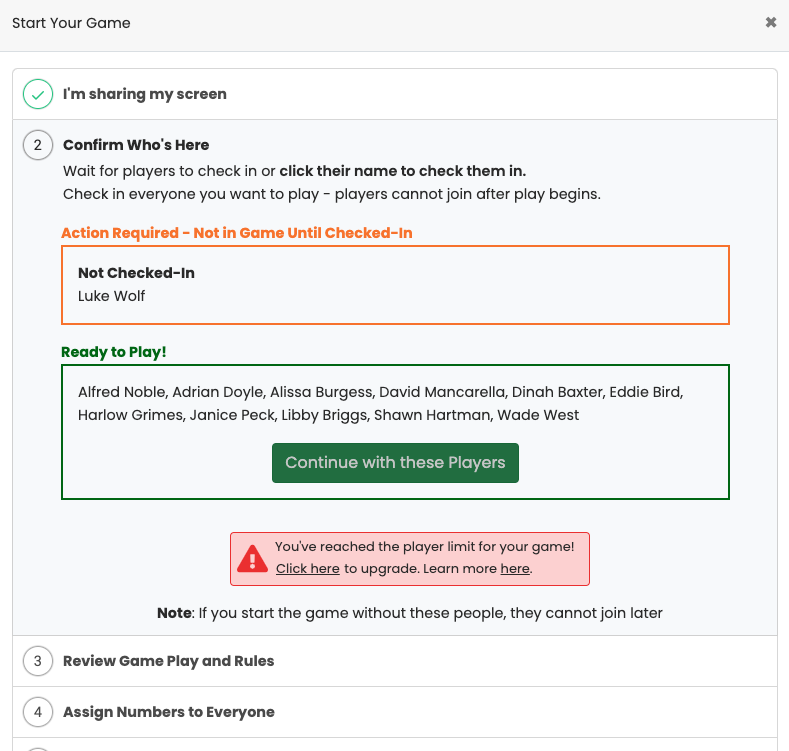Open the Learn more "here" link
This screenshot has width=789, height=751.
(515, 569)
